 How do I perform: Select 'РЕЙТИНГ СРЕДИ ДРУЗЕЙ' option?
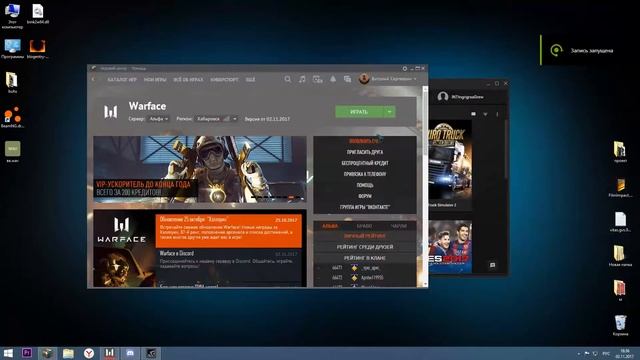coord(364,247)
